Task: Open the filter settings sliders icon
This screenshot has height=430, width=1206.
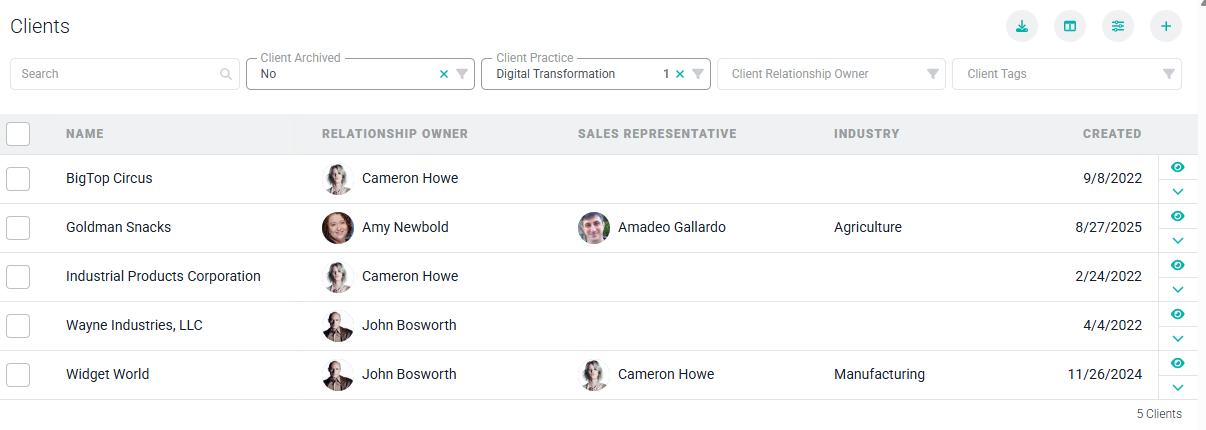Action: tap(1118, 26)
